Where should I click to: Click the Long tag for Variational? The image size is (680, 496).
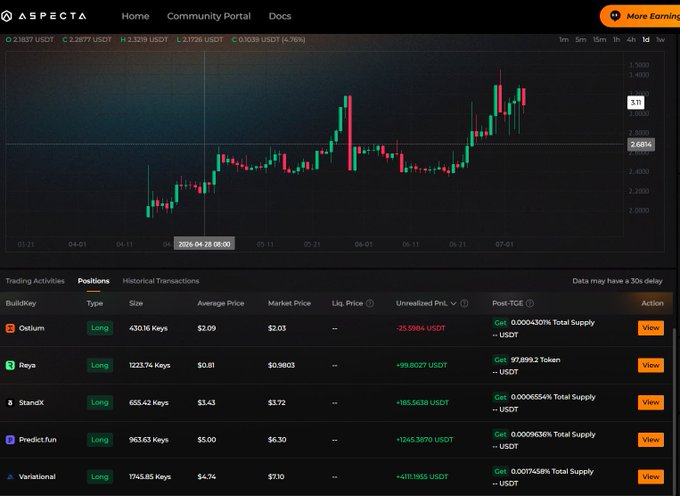pyautogui.click(x=100, y=477)
